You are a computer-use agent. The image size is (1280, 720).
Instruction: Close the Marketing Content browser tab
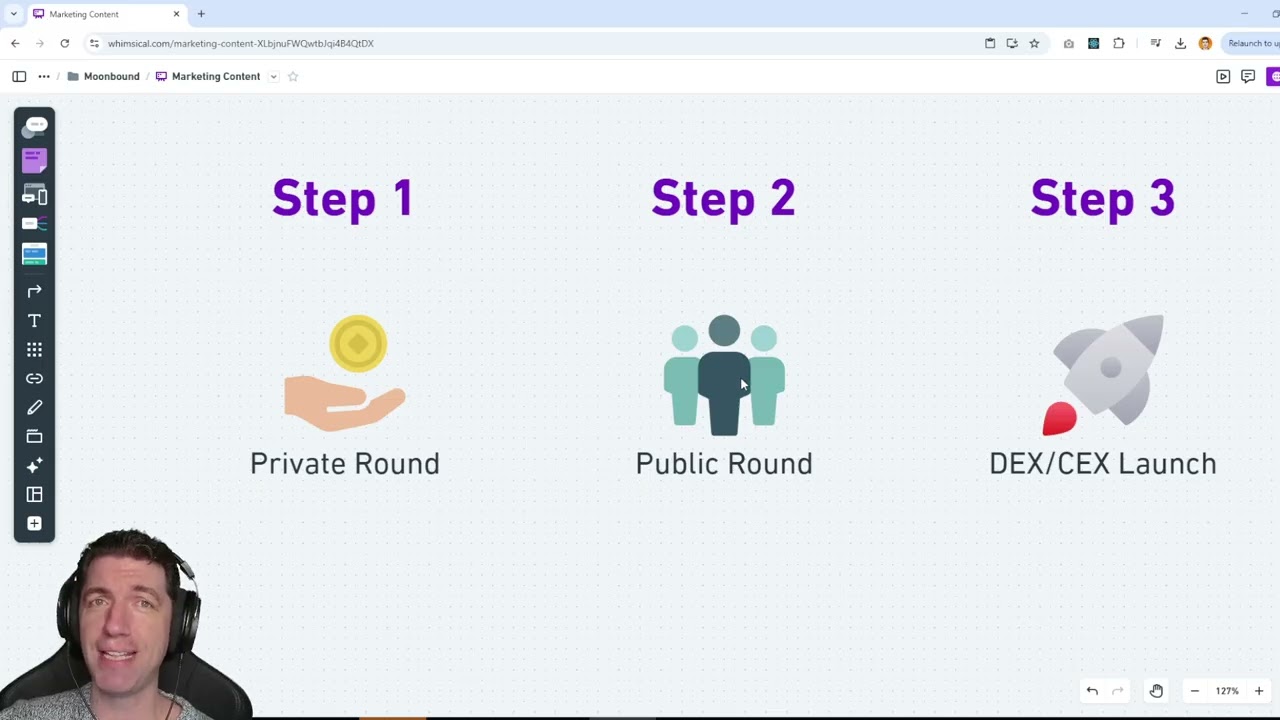(177, 14)
